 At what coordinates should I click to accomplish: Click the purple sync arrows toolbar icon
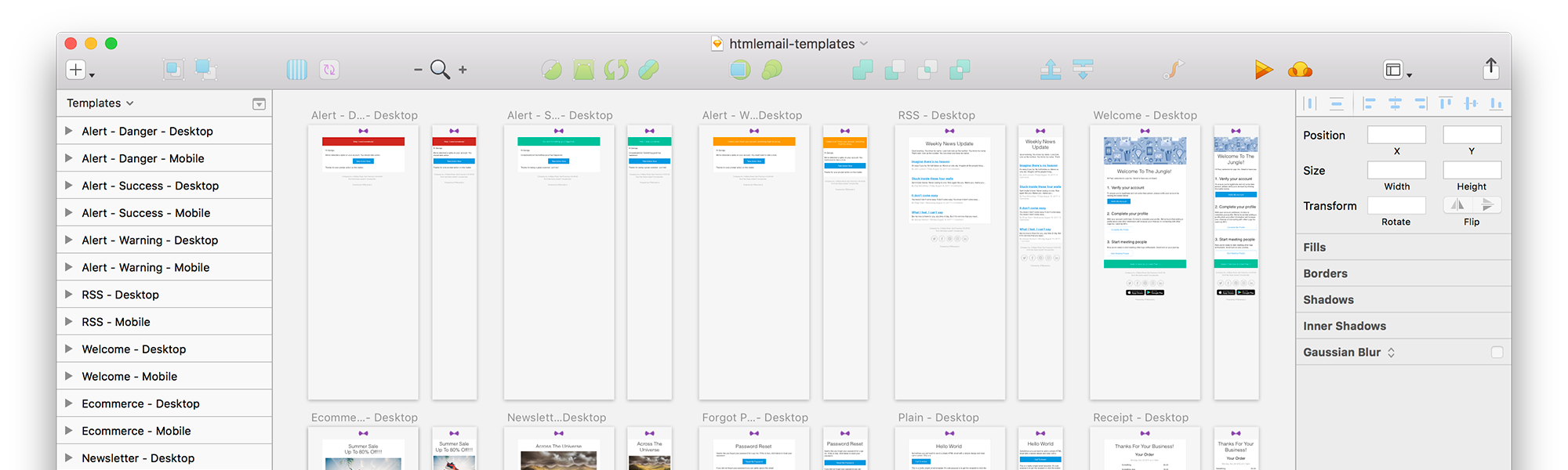click(329, 70)
